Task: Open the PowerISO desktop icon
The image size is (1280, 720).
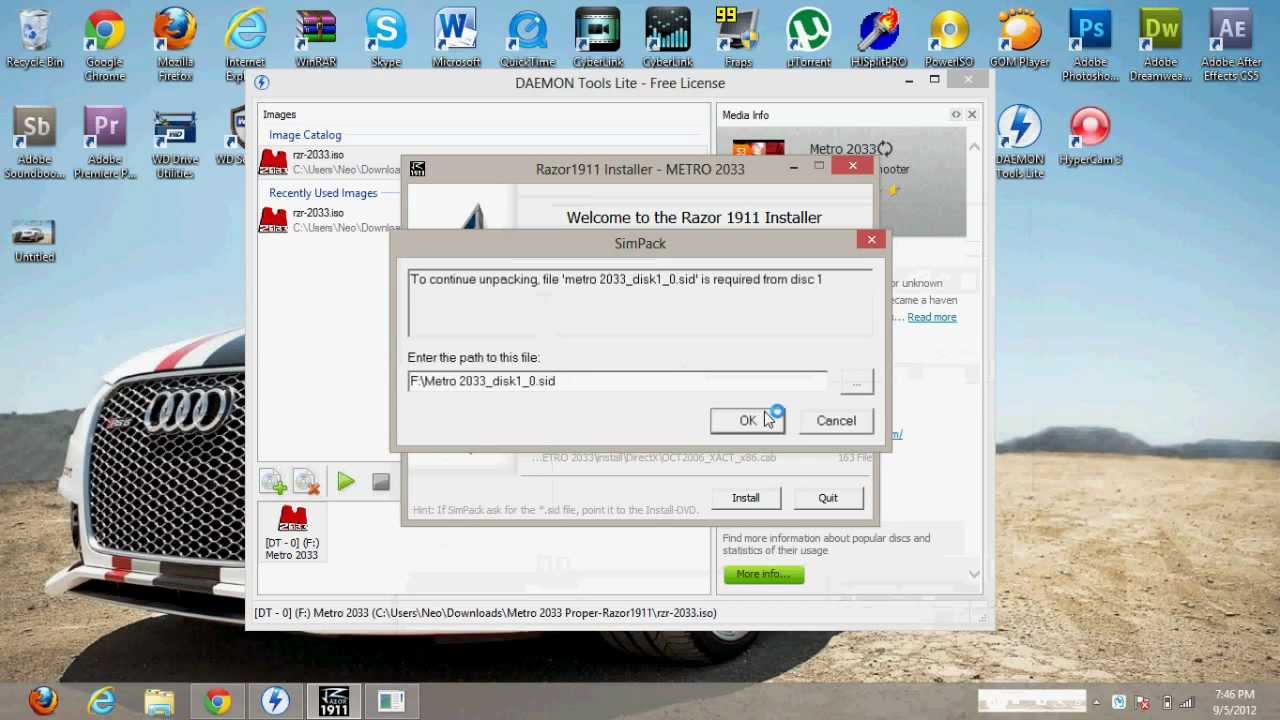Action: [x=949, y=40]
